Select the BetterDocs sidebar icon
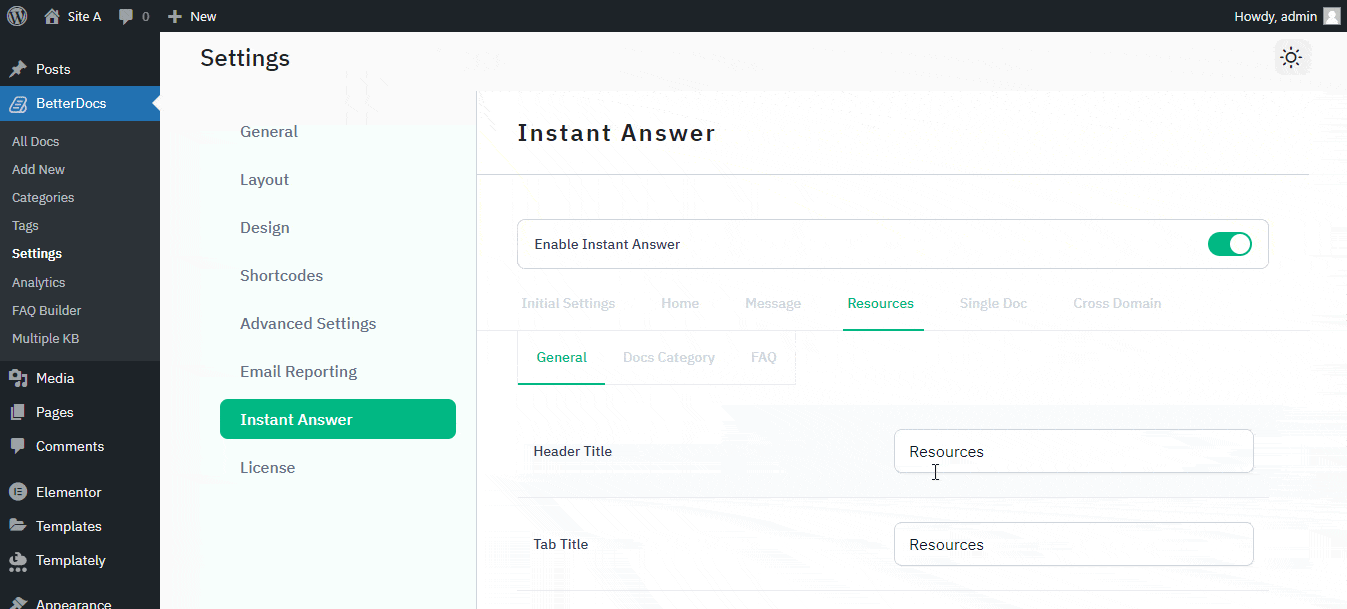1347x609 pixels. tap(16, 103)
